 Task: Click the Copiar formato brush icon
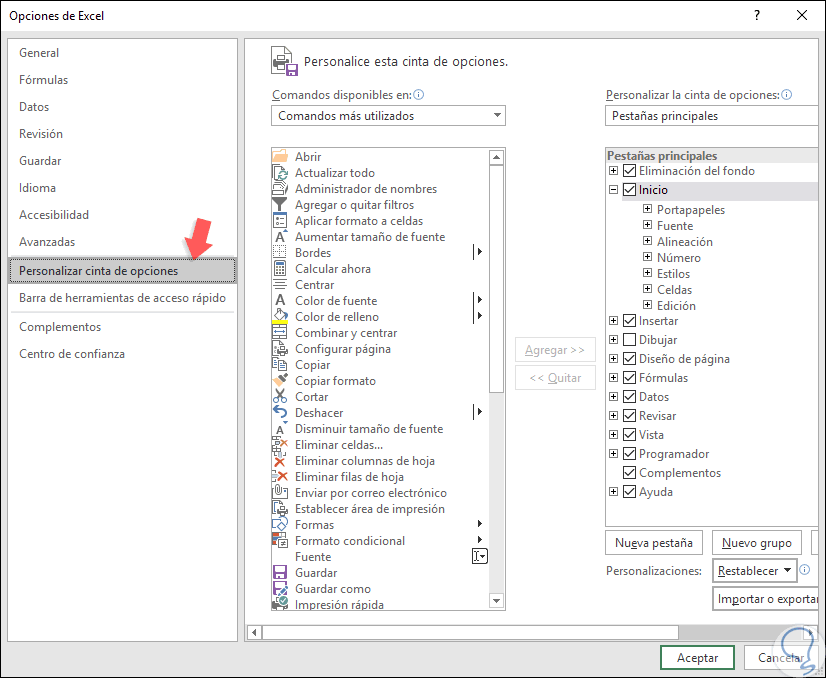coord(280,380)
